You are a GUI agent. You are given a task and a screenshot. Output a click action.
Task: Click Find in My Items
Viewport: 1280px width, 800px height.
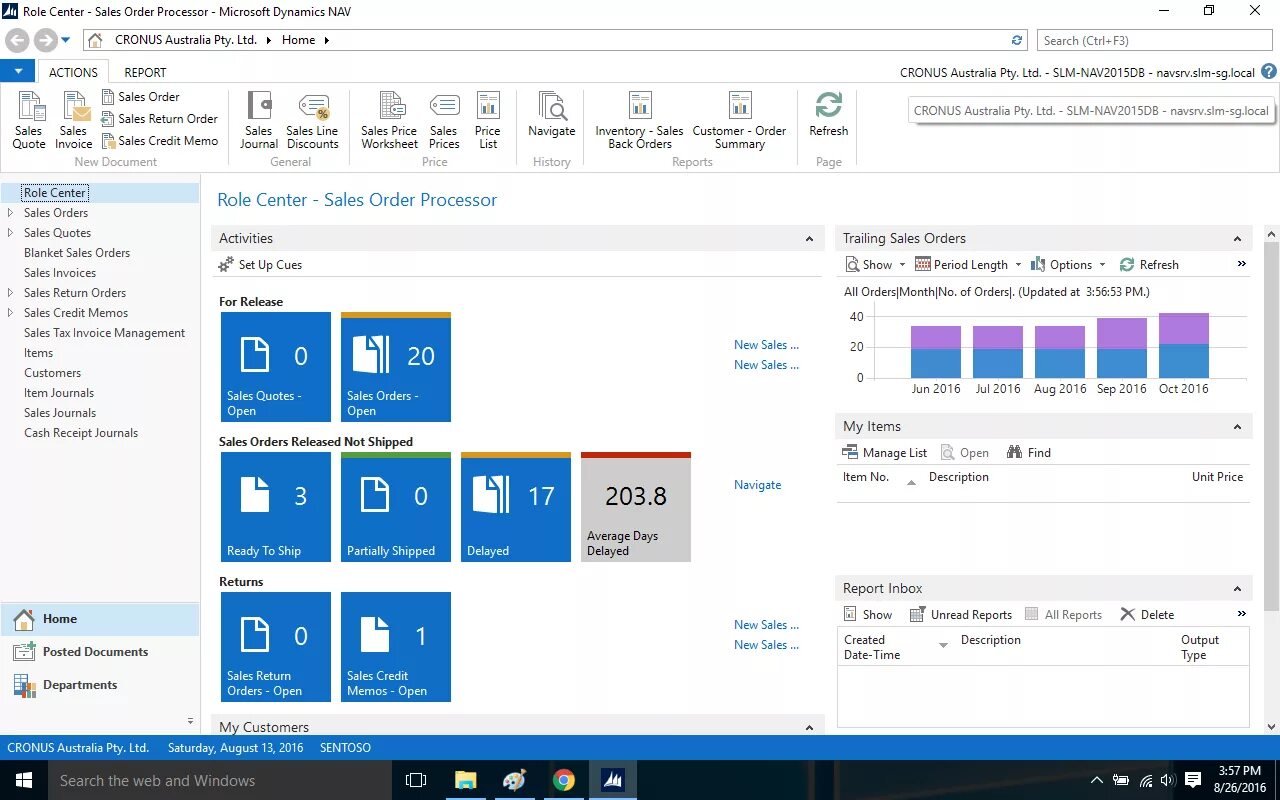(1029, 453)
